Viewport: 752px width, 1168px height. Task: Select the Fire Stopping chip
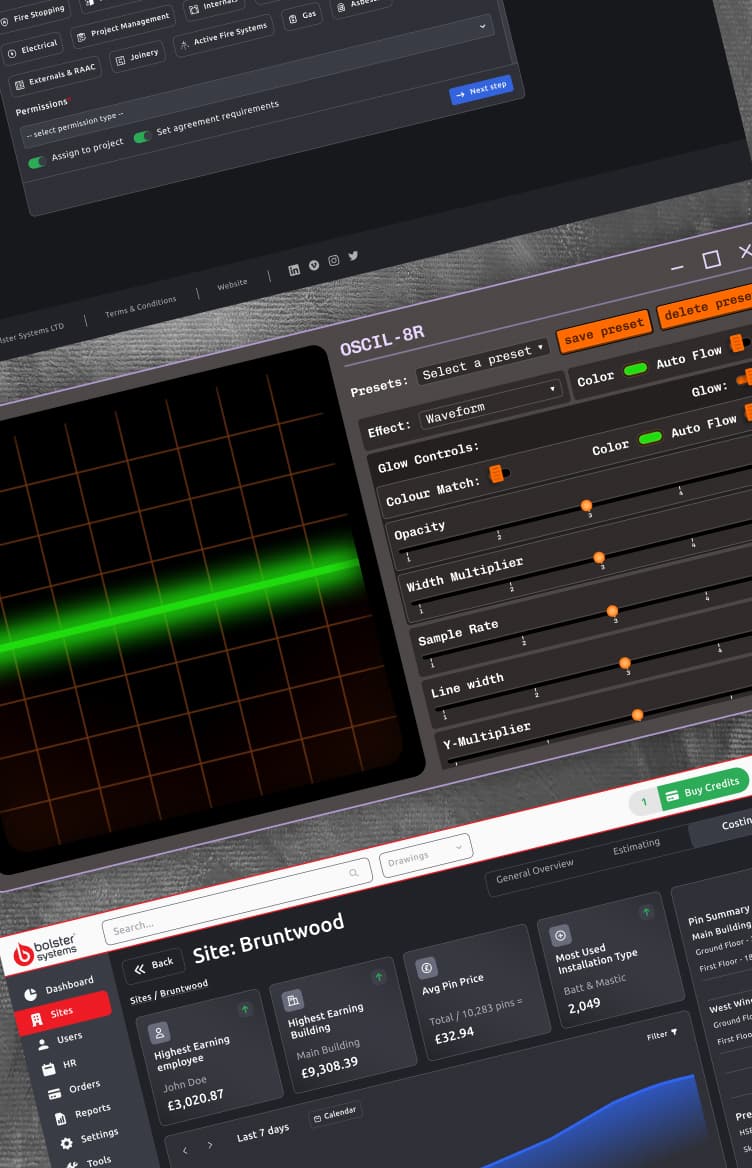click(x=34, y=15)
